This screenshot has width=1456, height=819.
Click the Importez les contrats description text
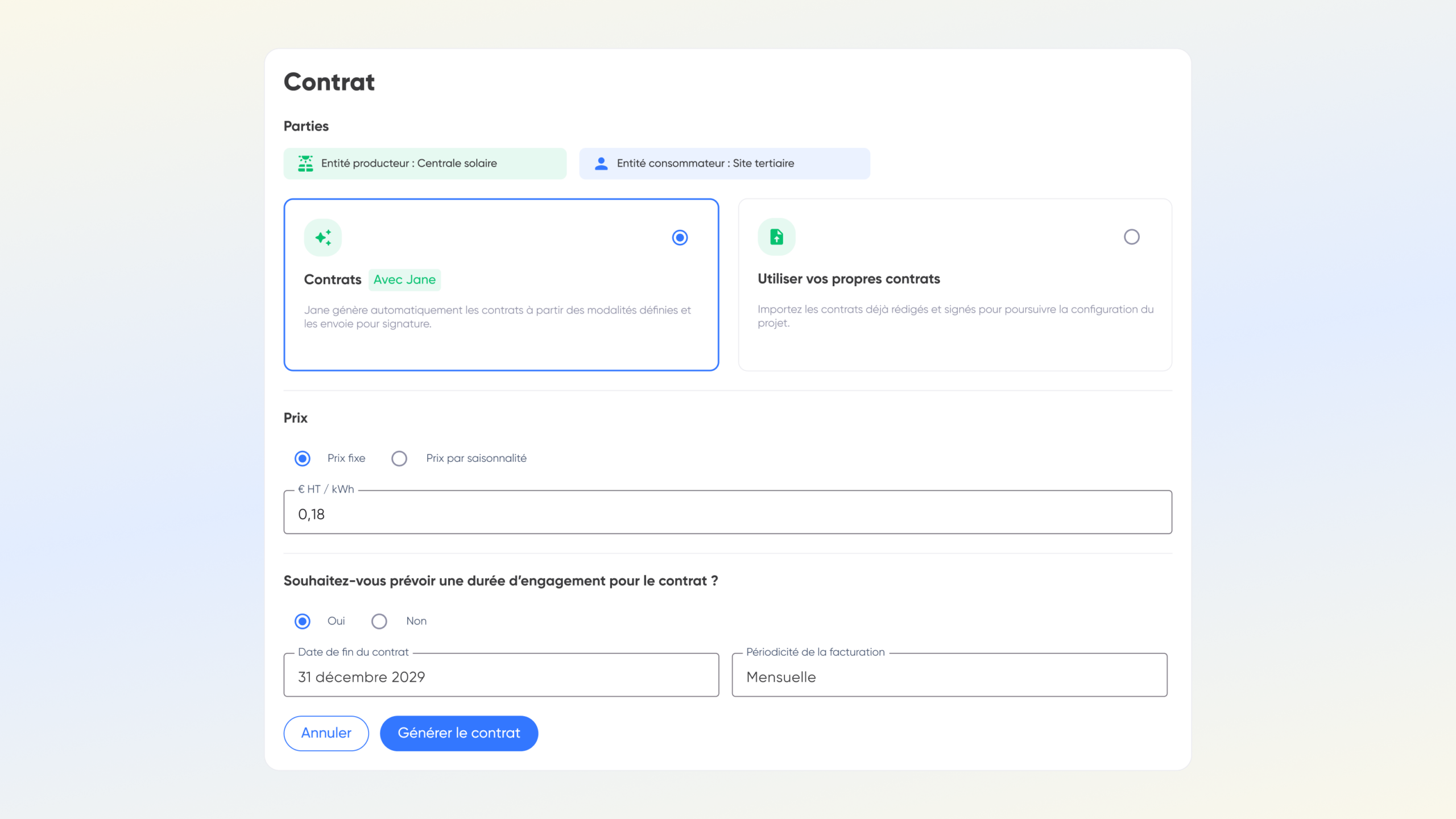click(955, 316)
